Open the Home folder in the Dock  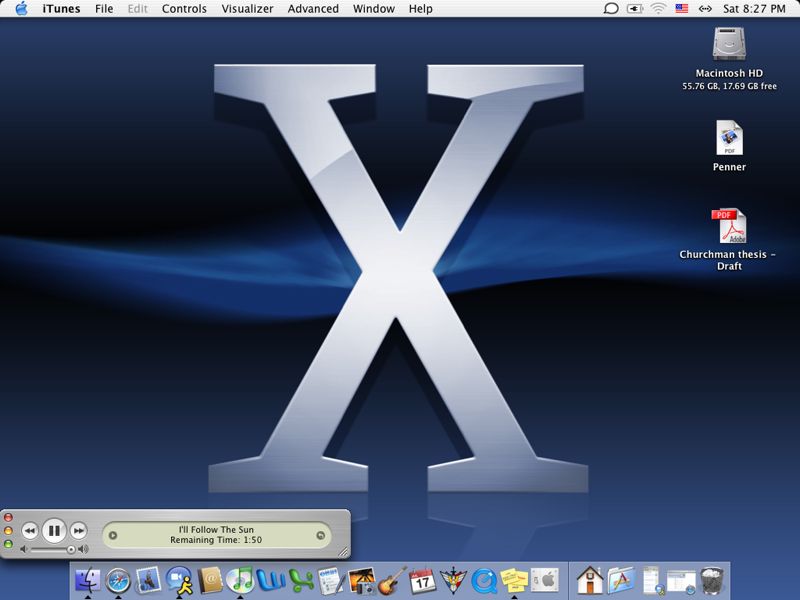pyautogui.click(x=590, y=580)
